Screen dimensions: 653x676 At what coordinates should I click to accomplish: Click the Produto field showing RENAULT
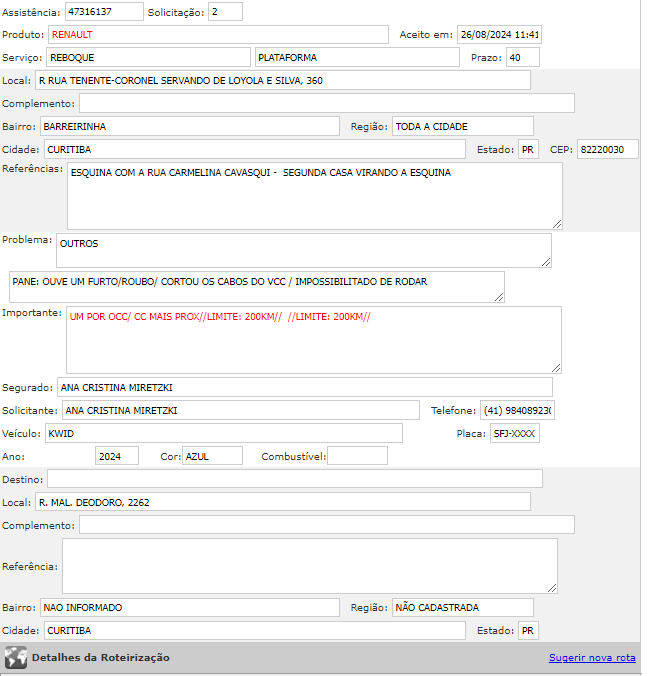[218, 34]
